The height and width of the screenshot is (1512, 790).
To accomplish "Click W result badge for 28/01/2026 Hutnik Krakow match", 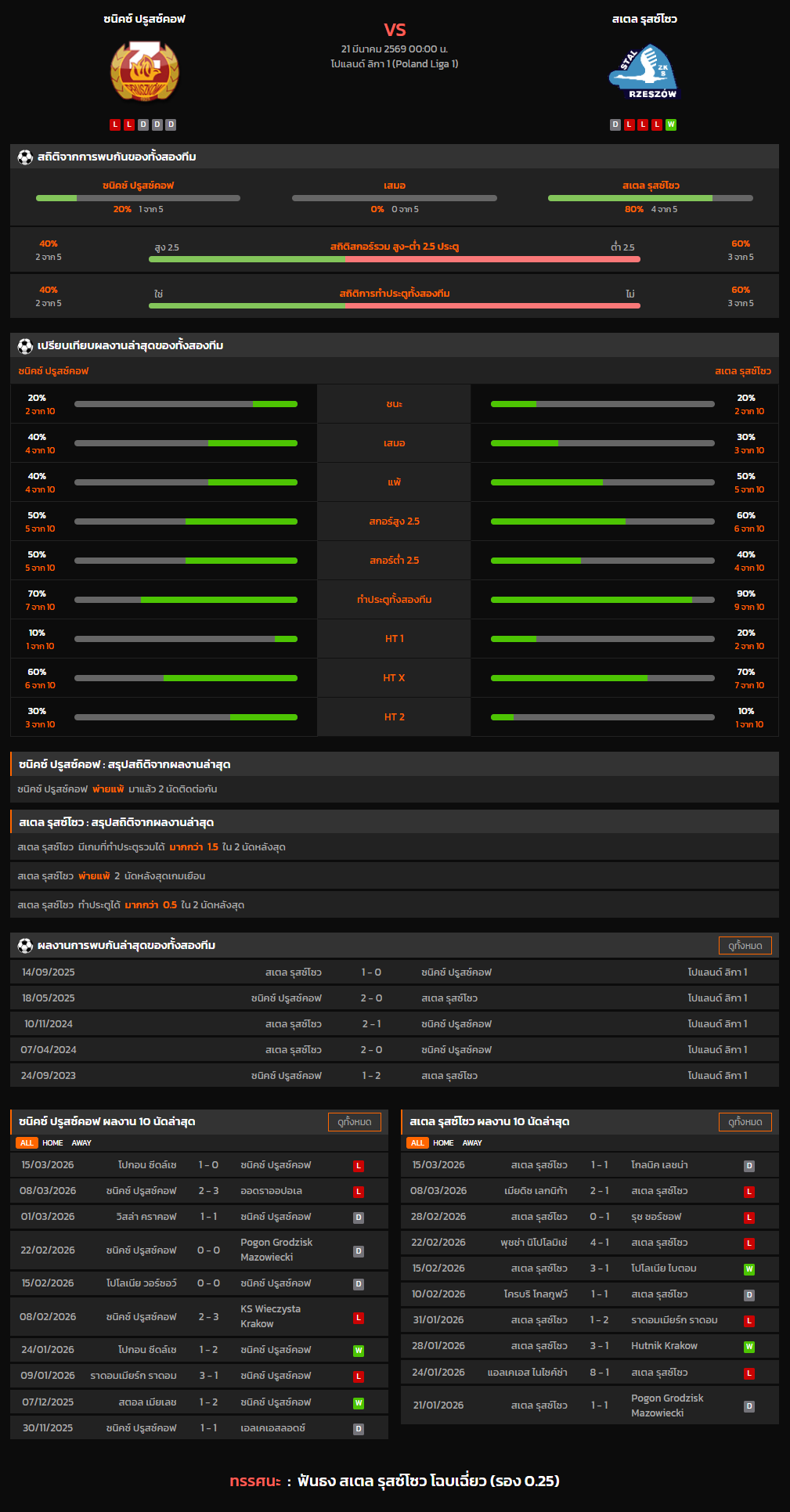I will coord(749,1347).
